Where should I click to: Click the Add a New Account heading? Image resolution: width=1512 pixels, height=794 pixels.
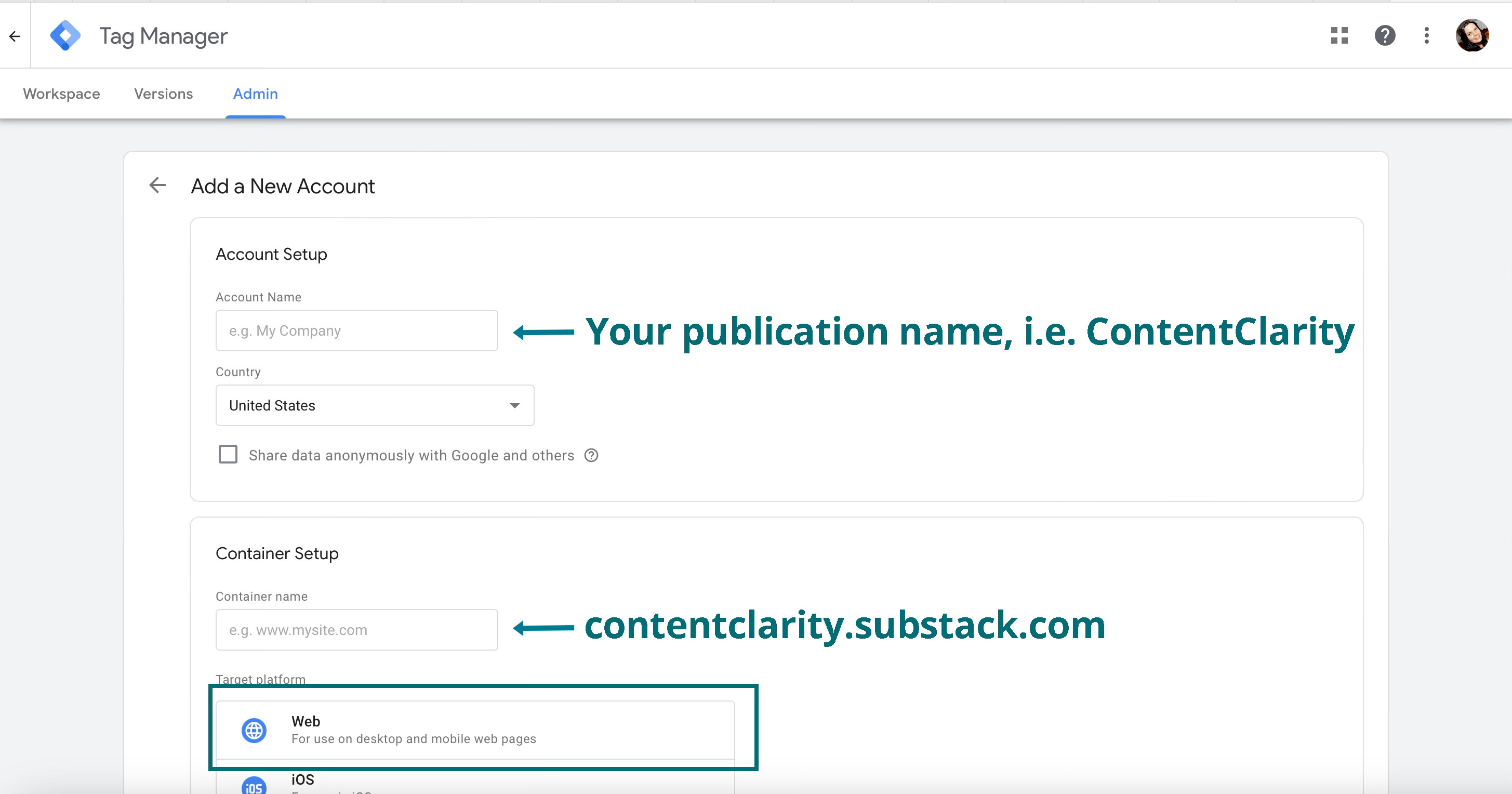tap(282, 186)
